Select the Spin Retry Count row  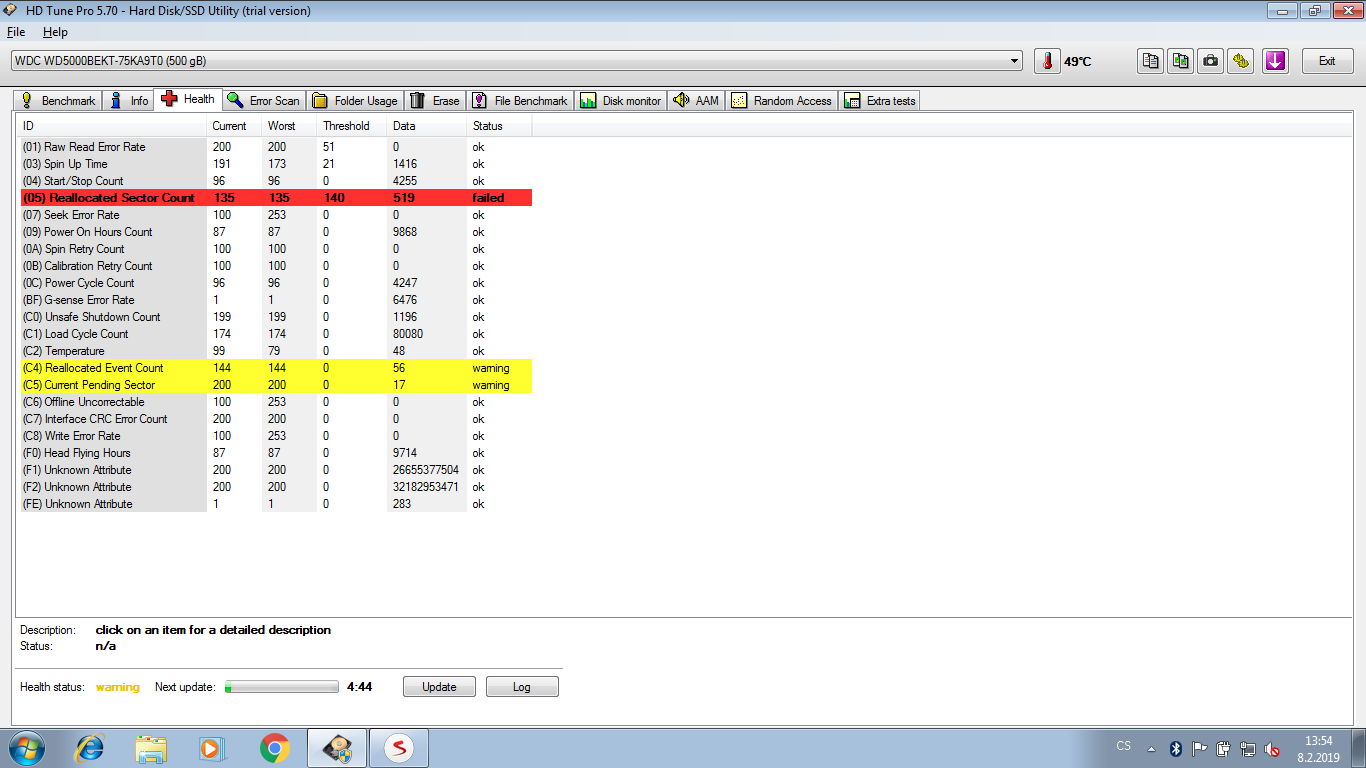[274, 249]
